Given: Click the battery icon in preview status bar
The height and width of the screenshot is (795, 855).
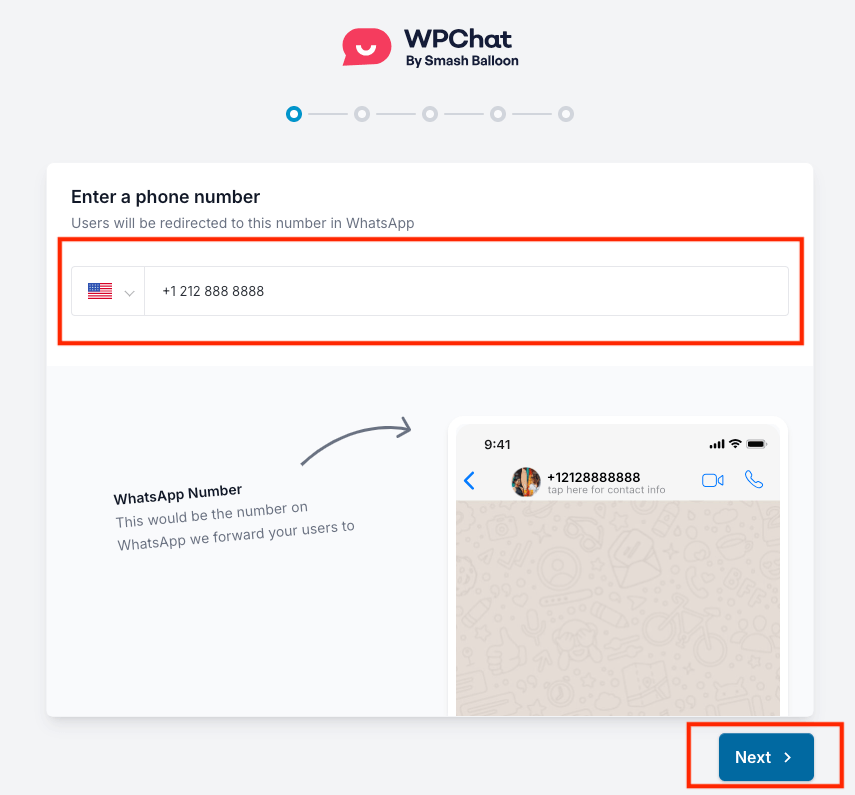Looking at the screenshot, I should tap(756, 444).
